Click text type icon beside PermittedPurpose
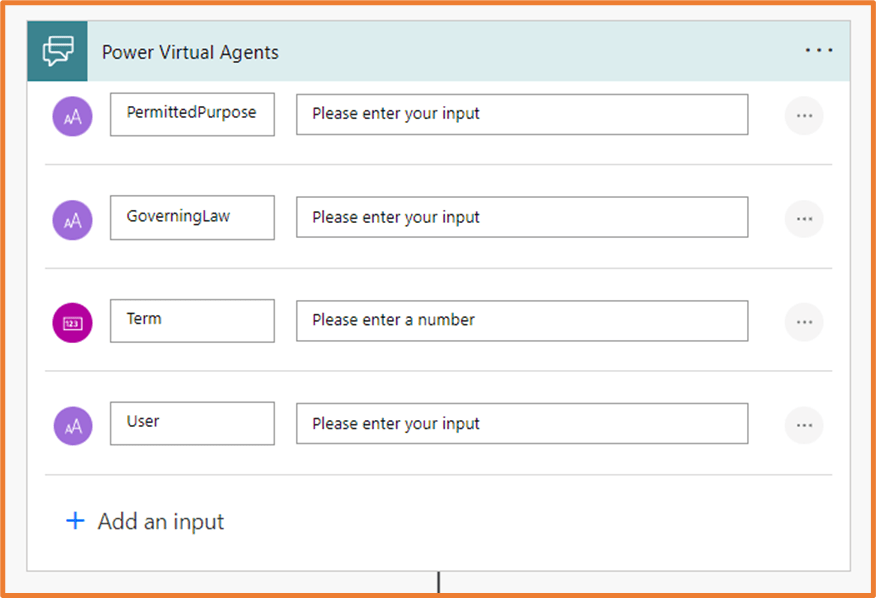The height and width of the screenshot is (598, 876). click(x=73, y=115)
